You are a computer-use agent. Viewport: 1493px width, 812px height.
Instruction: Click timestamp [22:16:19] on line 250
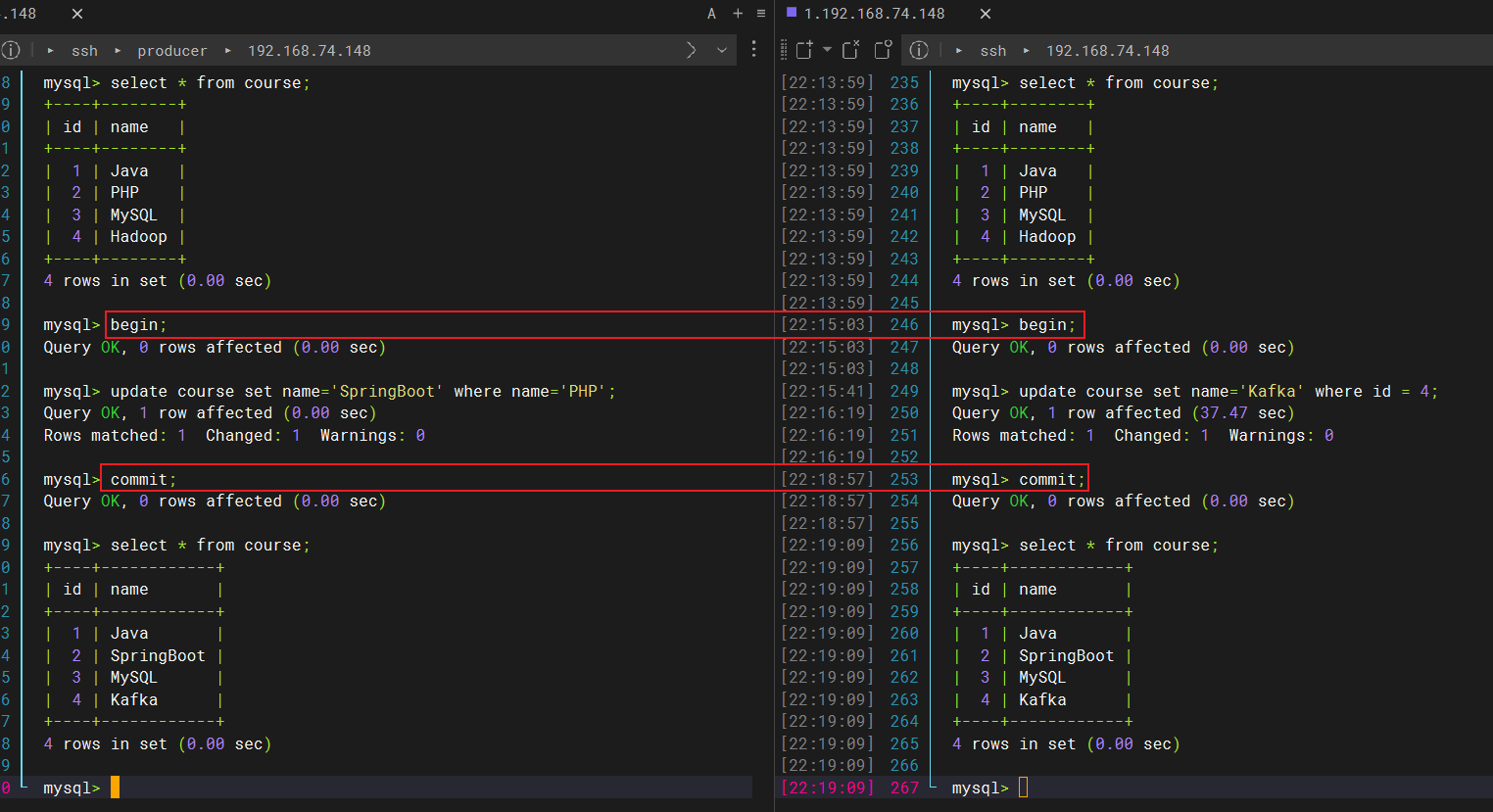coord(827,413)
